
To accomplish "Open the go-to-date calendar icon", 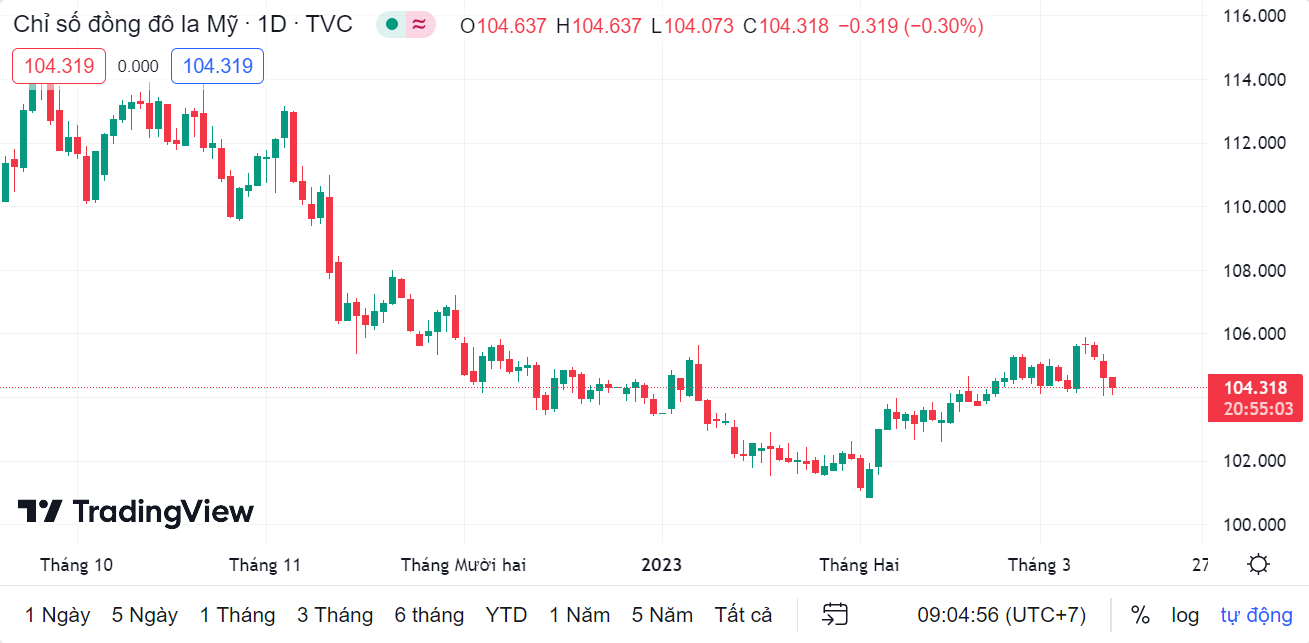I will tap(835, 614).
